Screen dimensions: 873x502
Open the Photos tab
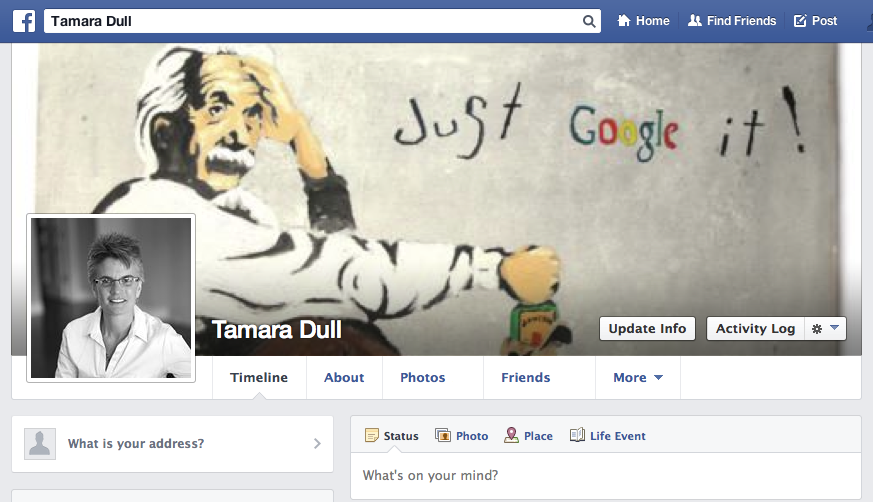[422, 378]
